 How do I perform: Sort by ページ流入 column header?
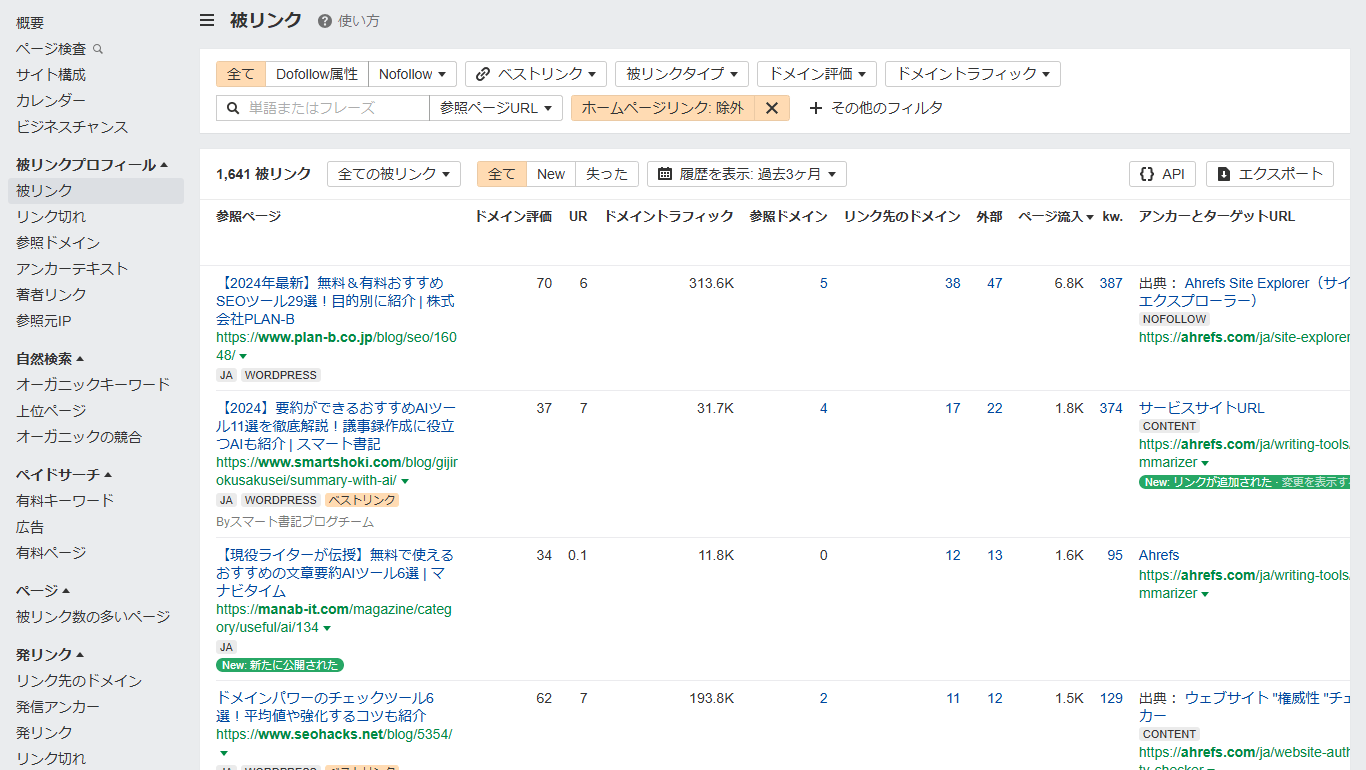1055,216
